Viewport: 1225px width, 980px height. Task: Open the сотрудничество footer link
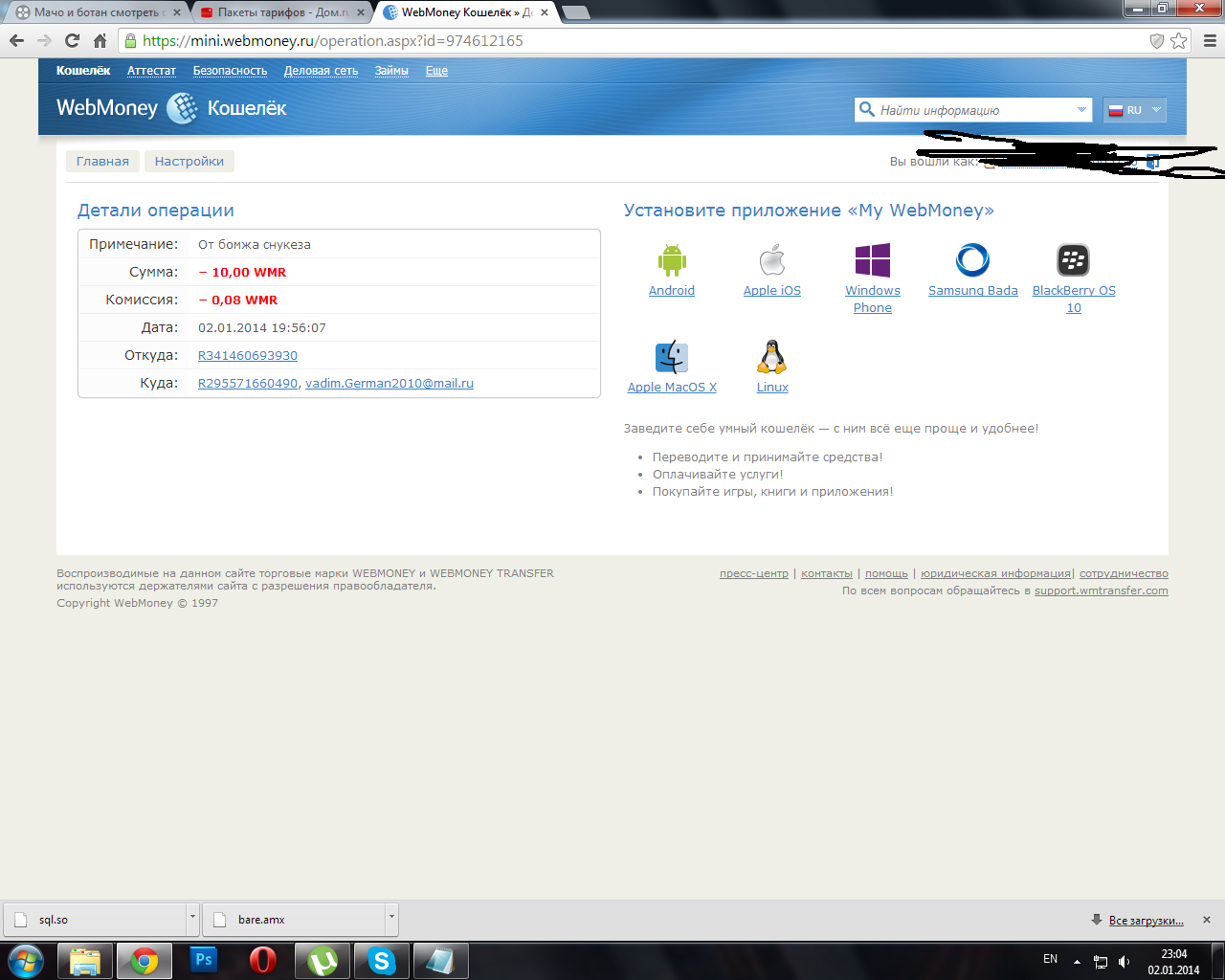tap(1124, 573)
